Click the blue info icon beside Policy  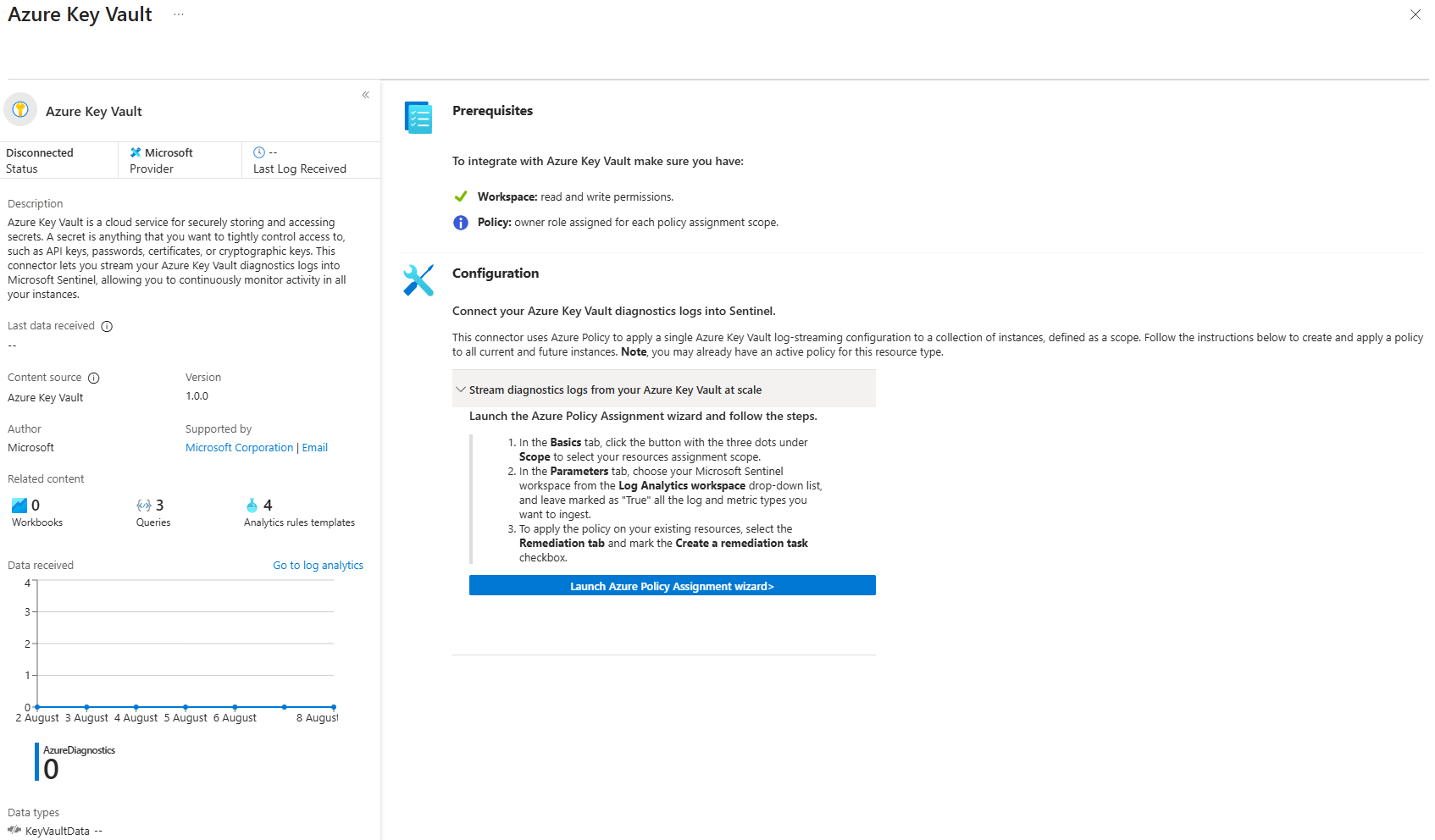(x=461, y=223)
